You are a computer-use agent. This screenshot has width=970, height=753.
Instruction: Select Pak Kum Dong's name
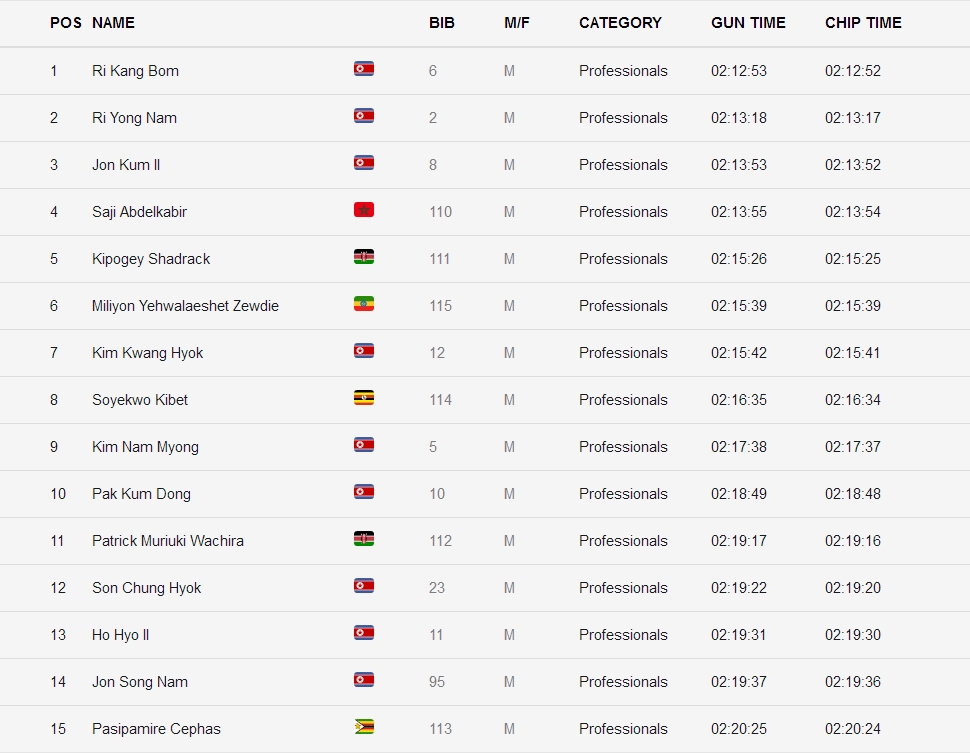(141, 494)
